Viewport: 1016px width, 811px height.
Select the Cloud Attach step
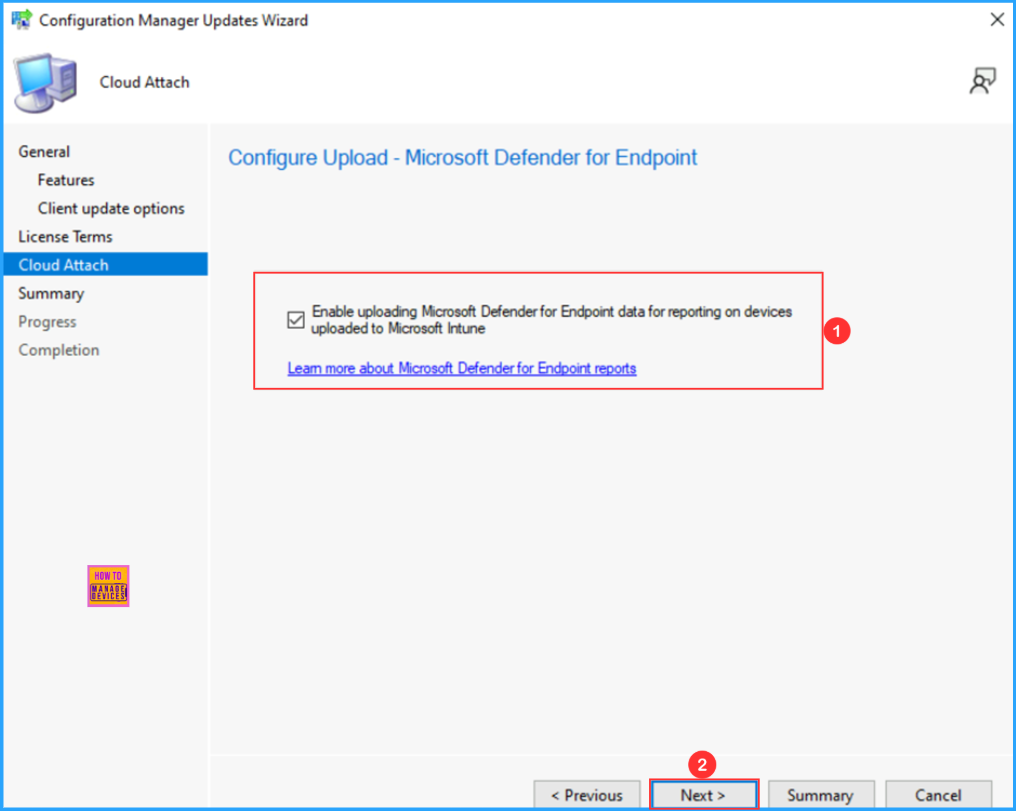coord(106,264)
